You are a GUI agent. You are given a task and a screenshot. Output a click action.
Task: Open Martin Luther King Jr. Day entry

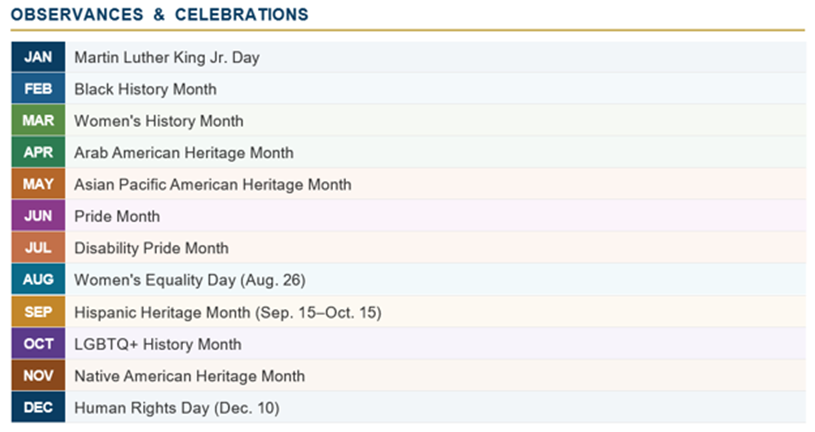[x=167, y=58]
